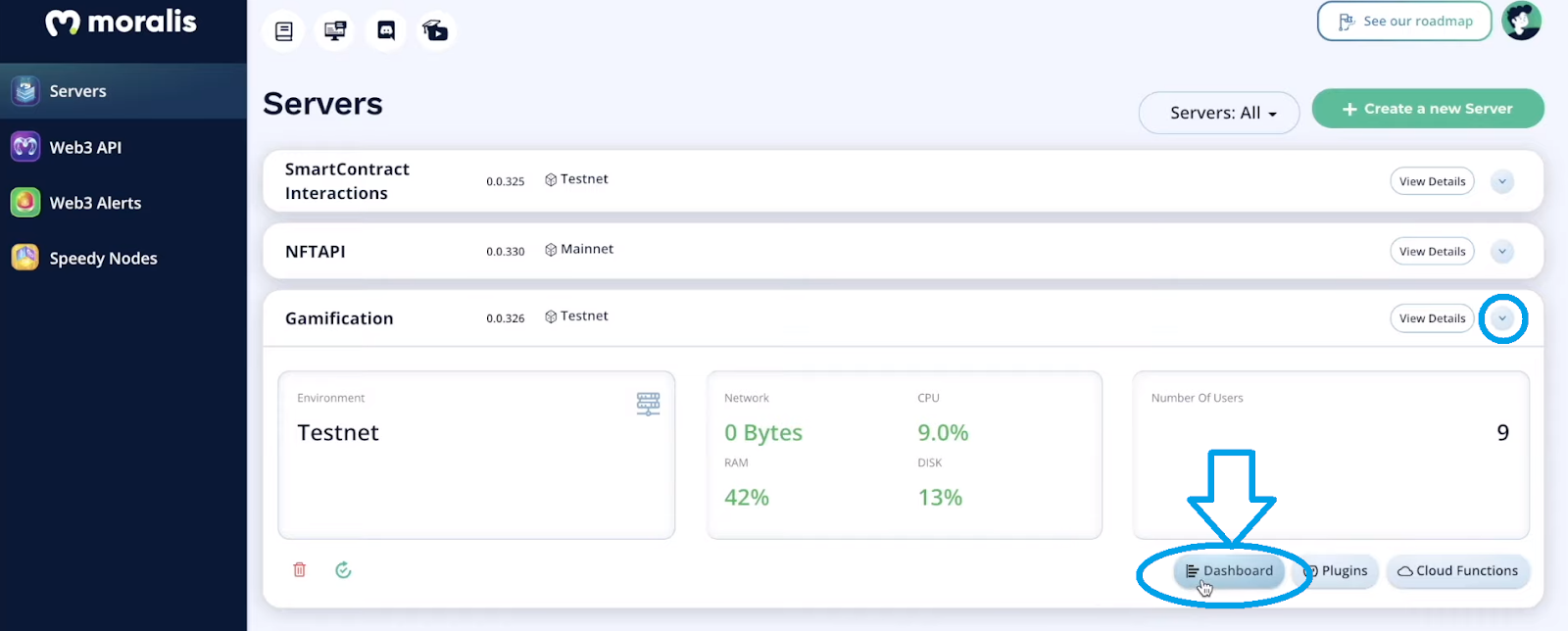The image size is (1568, 631).
Task: Click See our roadmap button
Action: [x=1404, y=22]
